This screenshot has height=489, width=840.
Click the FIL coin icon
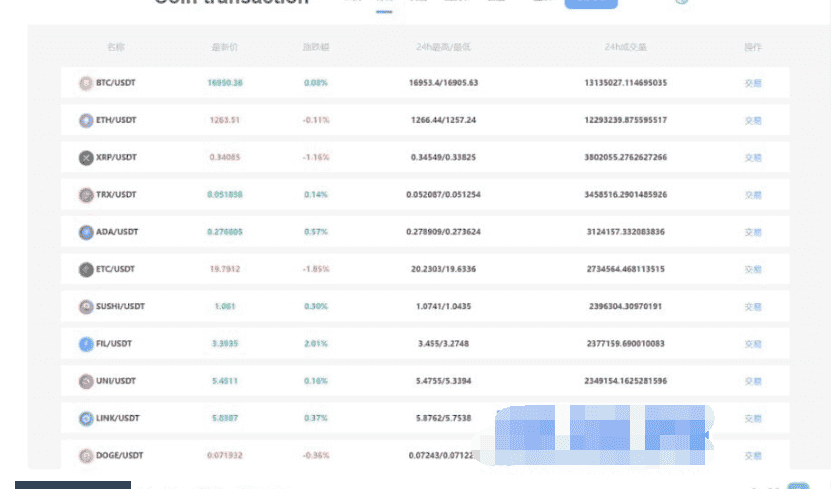pyautogui.click(x=86, y=344)
